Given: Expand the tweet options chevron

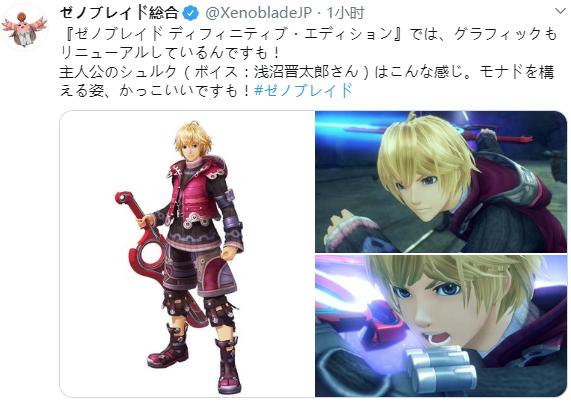Looking at the screenshot, I should click(x=560, y=11).
